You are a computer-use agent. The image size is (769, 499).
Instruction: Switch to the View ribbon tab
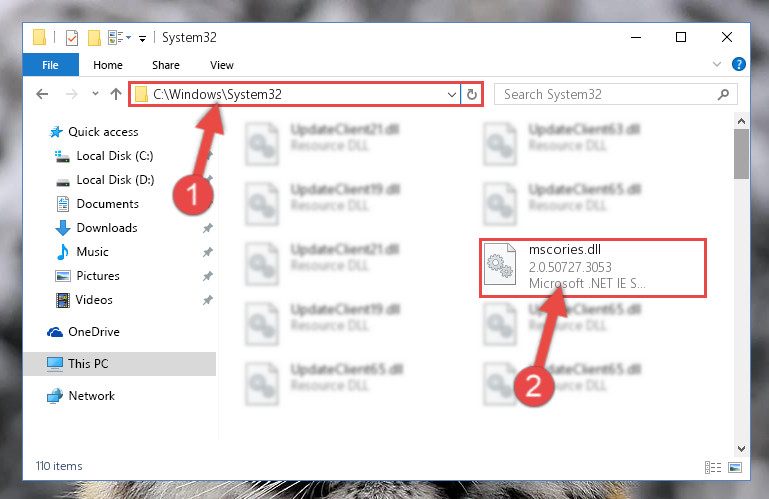pos(222,65)
